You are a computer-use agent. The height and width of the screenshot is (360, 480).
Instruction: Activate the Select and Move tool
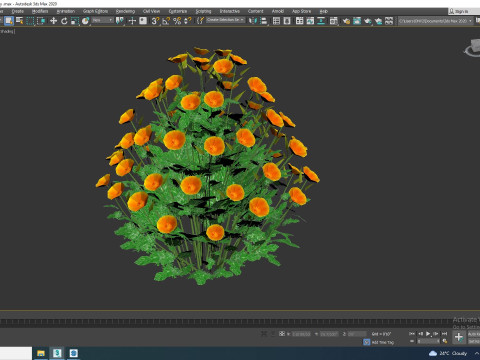click(53, 21)
